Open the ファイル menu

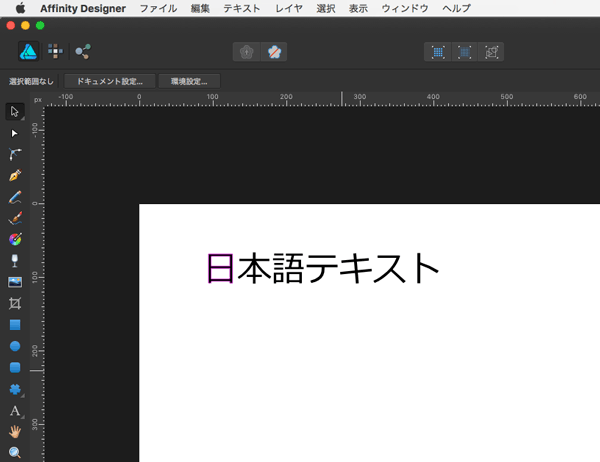coord(158,8)
